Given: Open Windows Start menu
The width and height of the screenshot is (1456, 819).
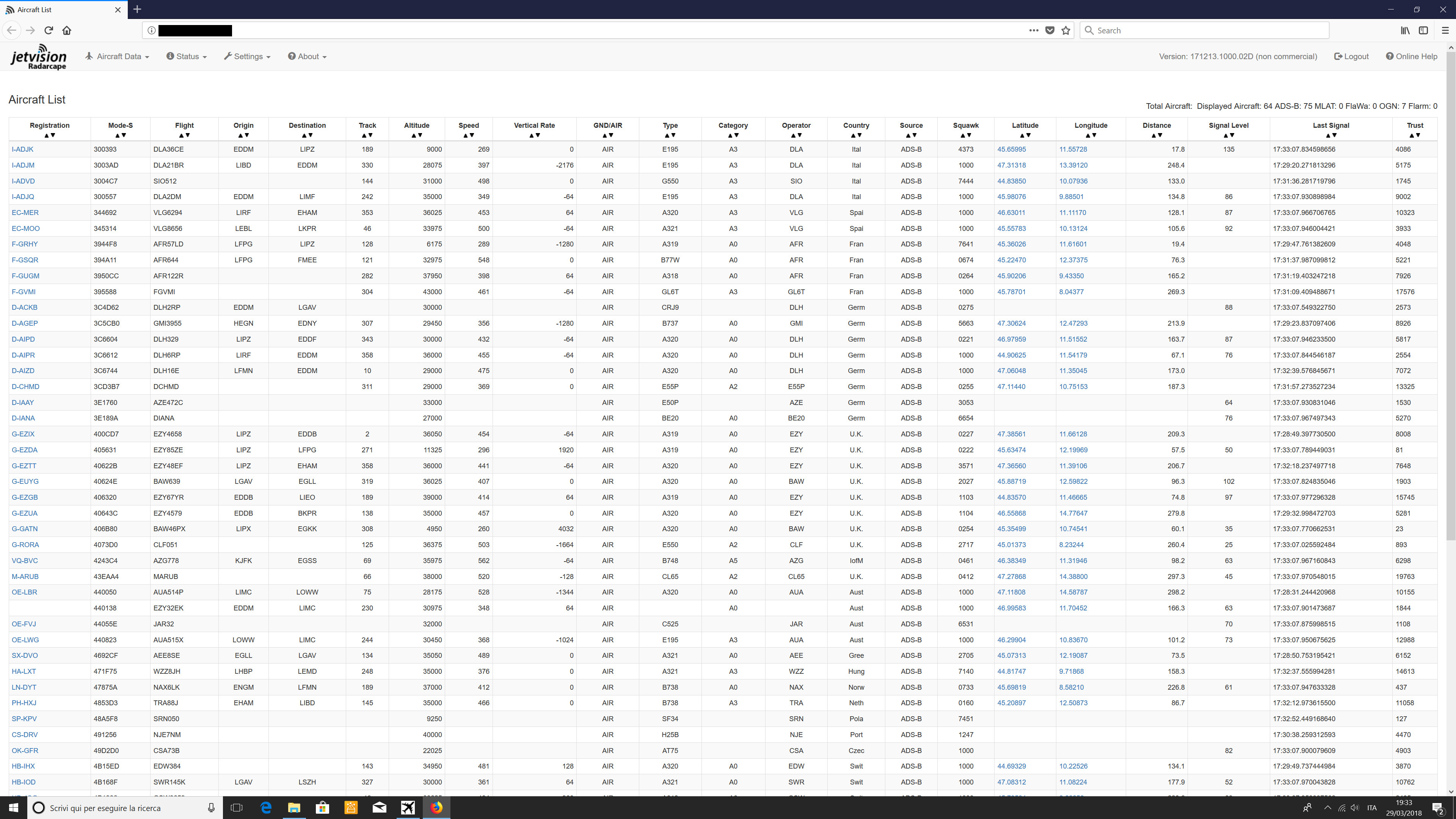Looking at the screenshot, I should (14, 808).
